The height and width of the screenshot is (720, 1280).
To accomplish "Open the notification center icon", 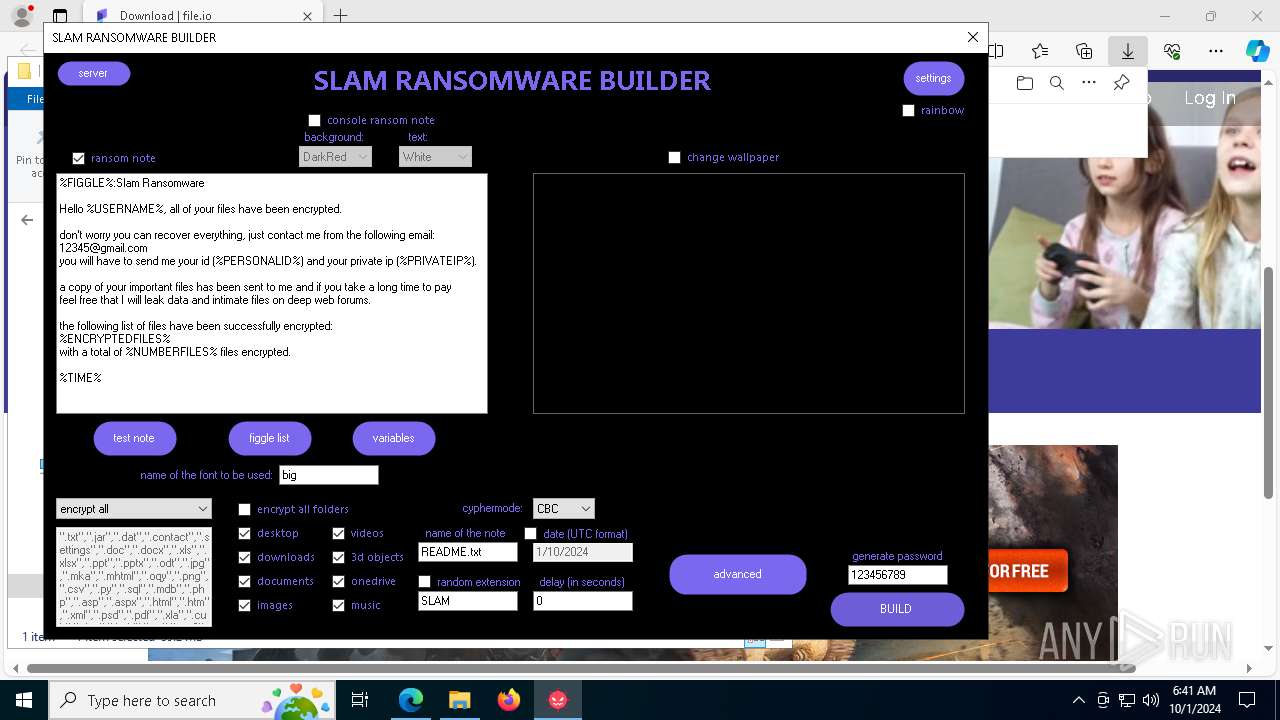I will point(1247,700).
